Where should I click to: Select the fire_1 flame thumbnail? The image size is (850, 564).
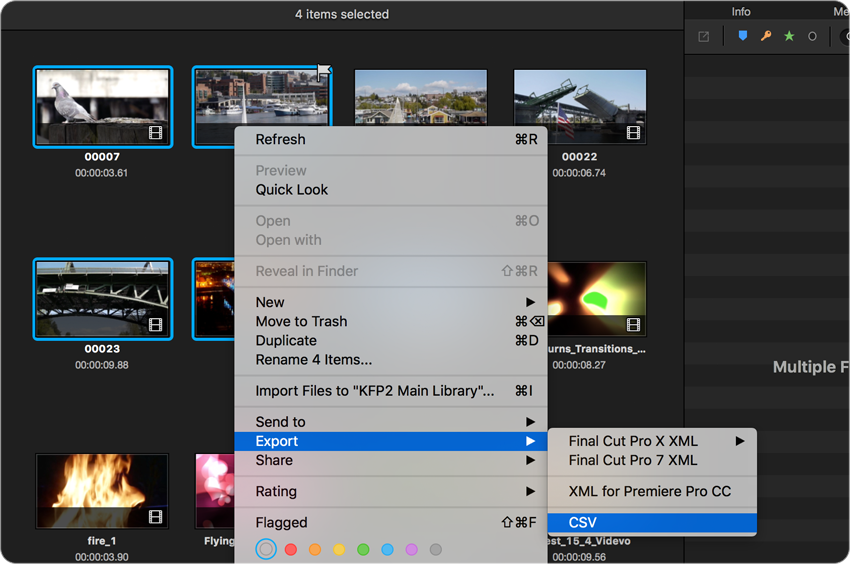tap(102, 491)
